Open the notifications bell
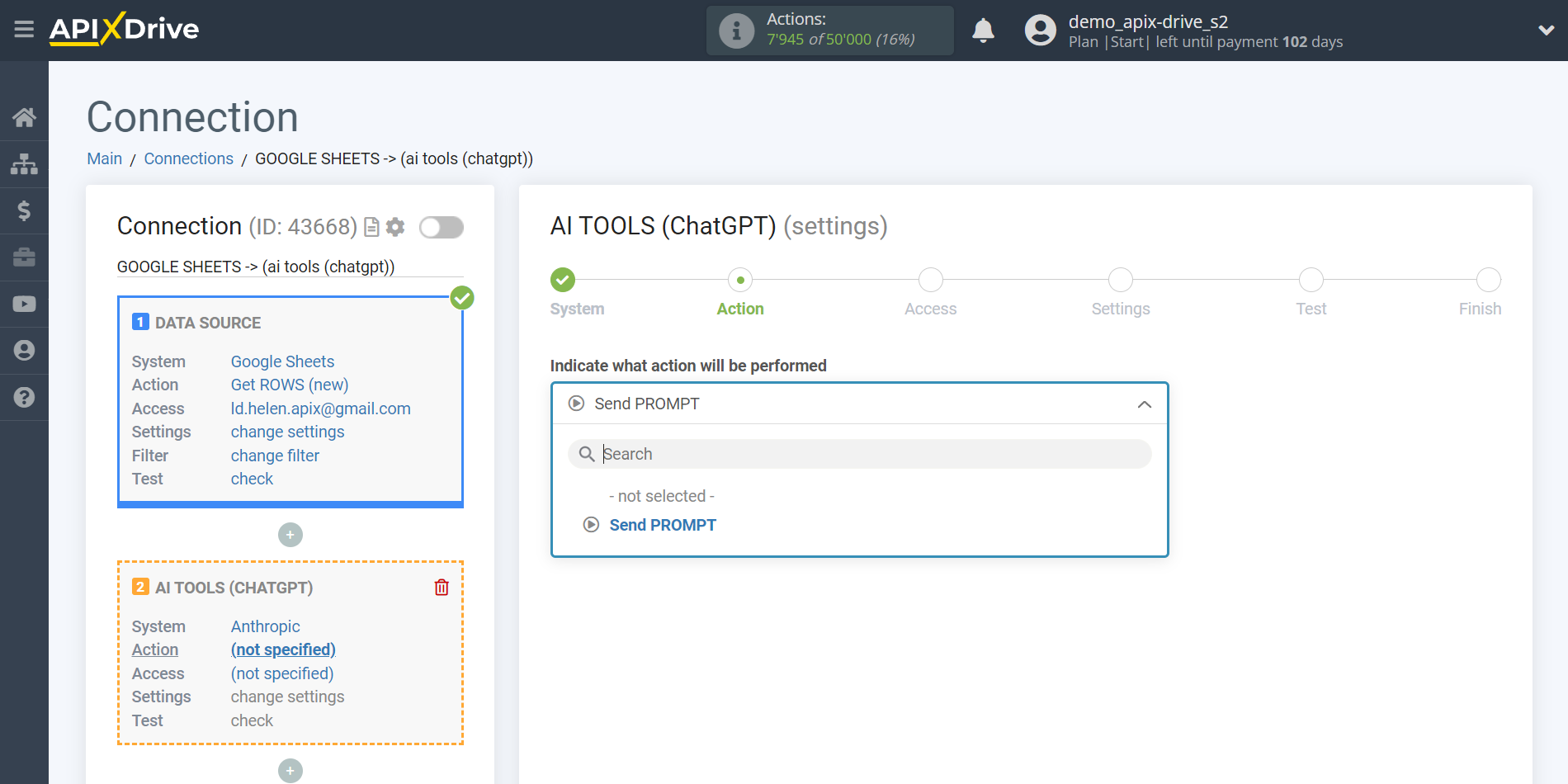Image resolution: width=1568 pixels, height=784 pixels. tap(983, 31)
